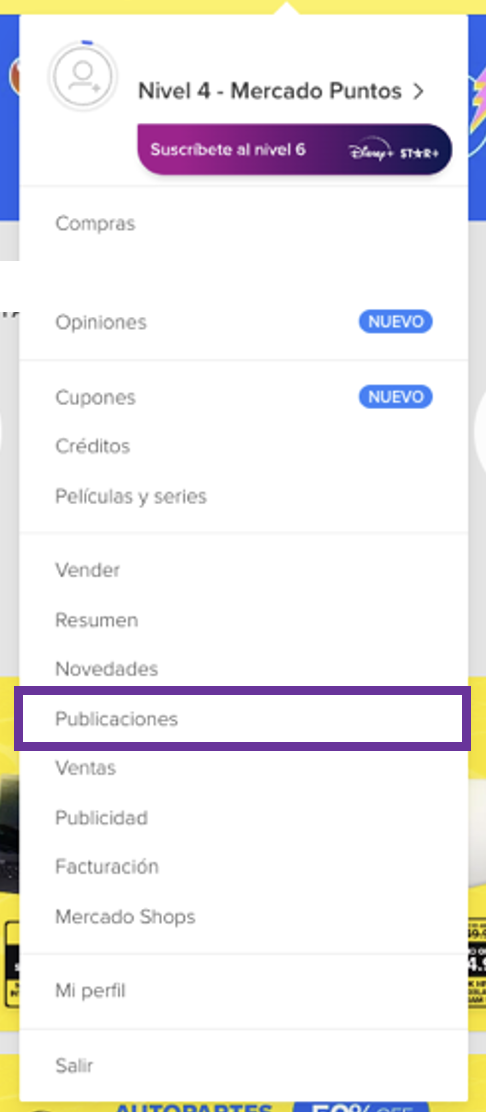This screenshot has height=1112, width=486.
Task: Click the user profile avatar icon
Action: pos(82,75)
